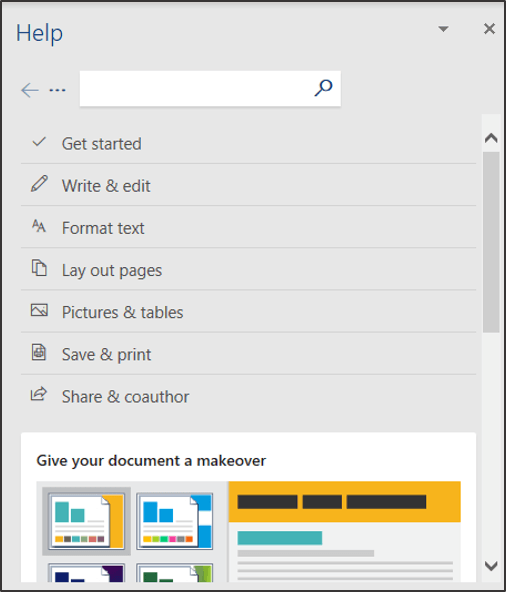This screenshot has width=506, height=592.
Task: Select the blue-accent document theme thumbnail
Action: 174,521
